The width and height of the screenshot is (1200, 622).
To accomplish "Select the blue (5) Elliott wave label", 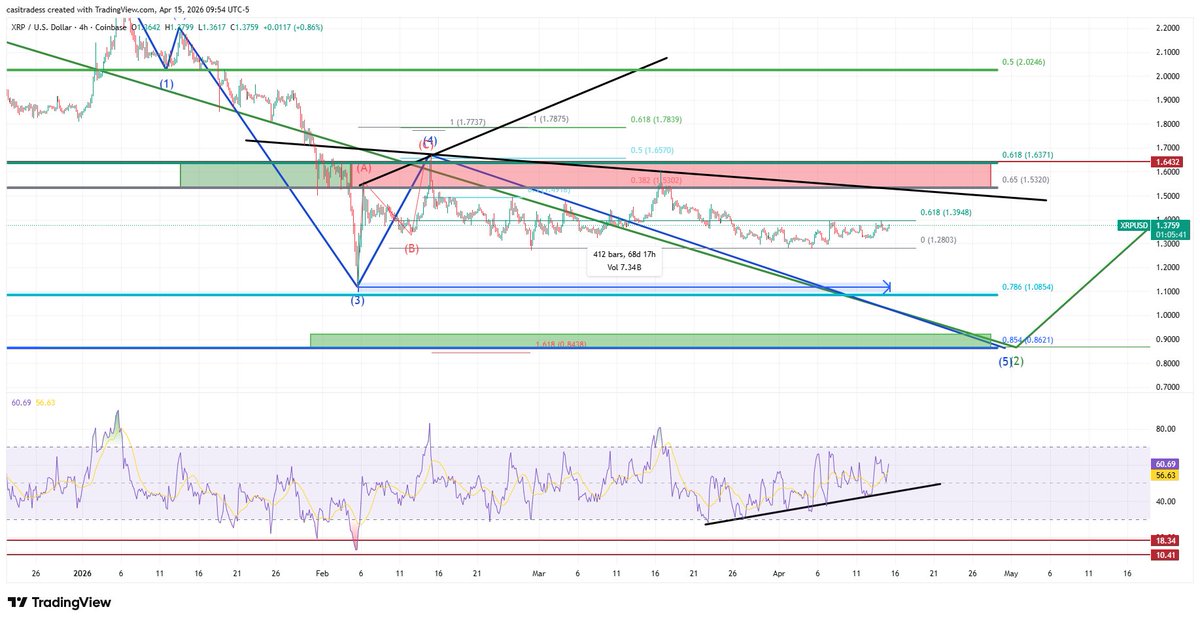I will pos(1005,361).
